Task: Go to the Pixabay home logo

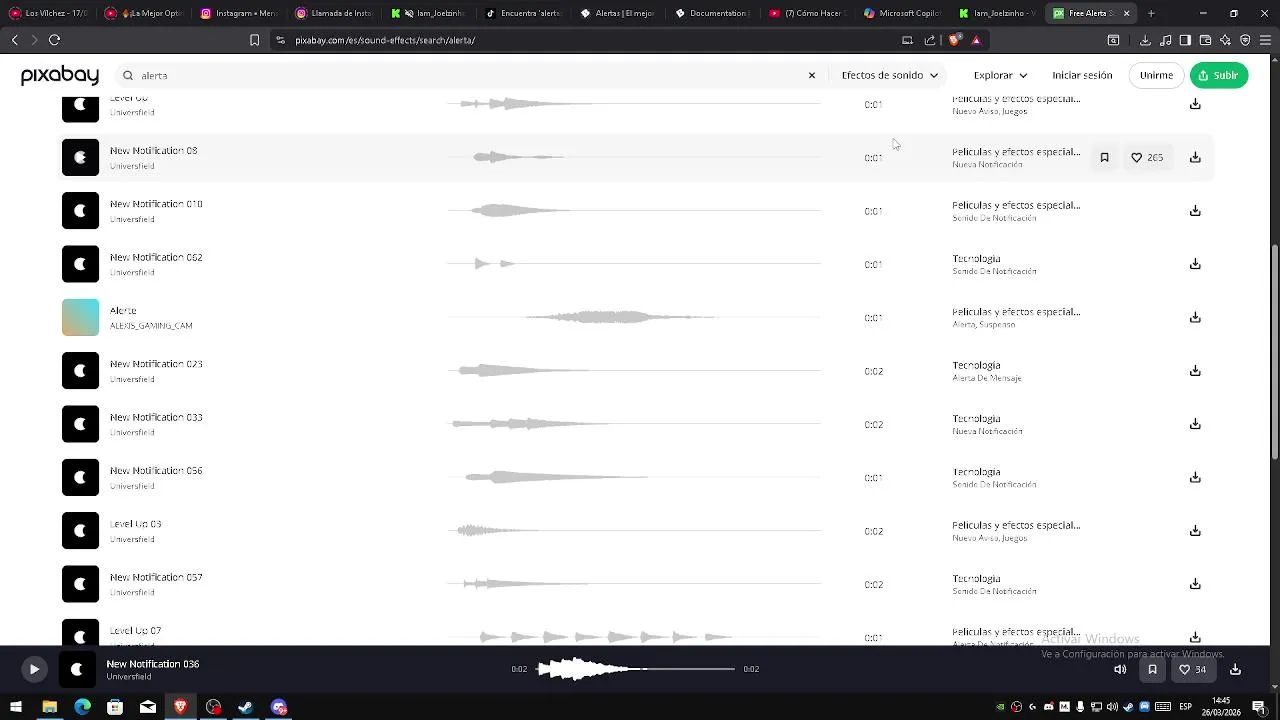Action: 60,75
